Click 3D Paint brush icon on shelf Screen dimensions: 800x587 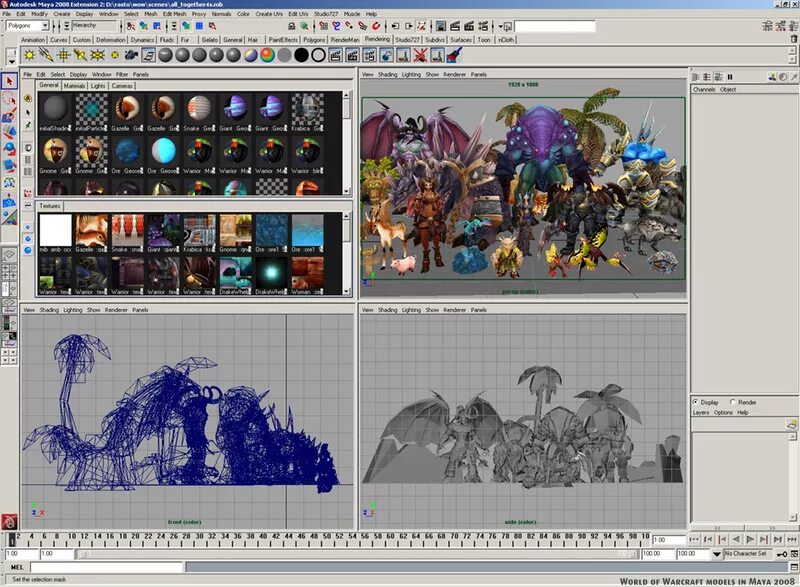pos(454,55)
